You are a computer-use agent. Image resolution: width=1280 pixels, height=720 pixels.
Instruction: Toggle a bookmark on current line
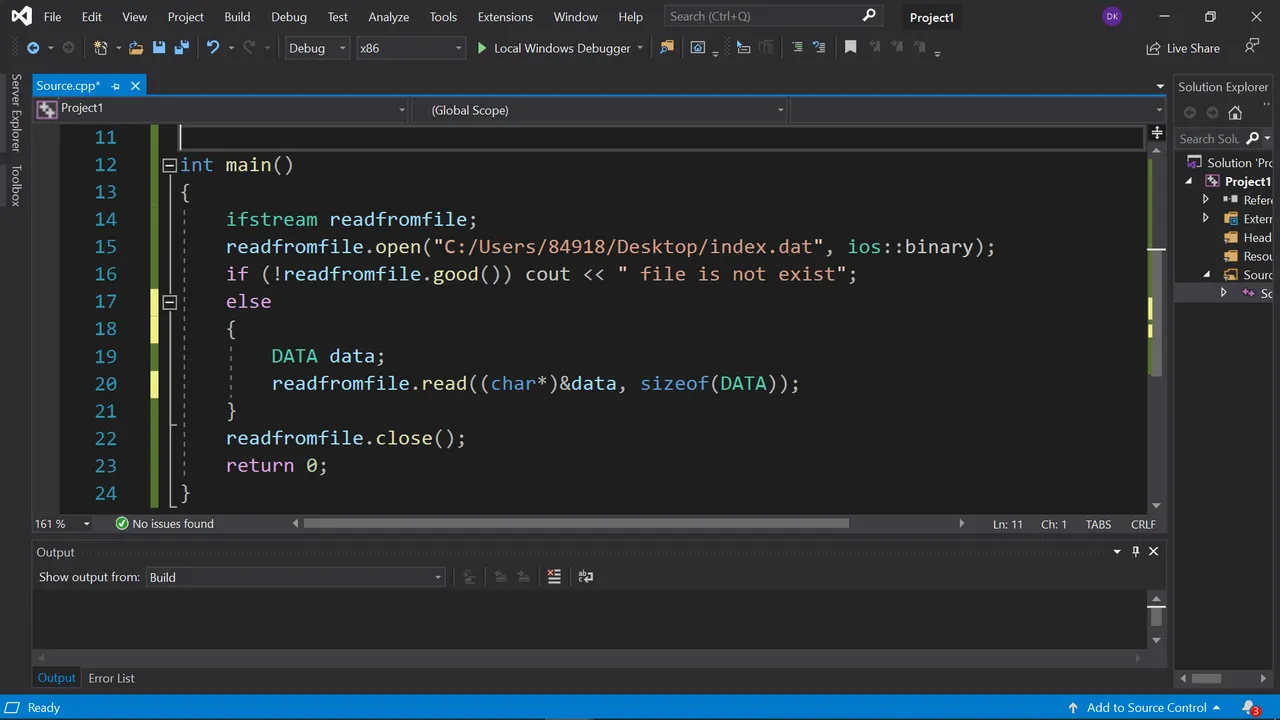[x=851, y=48]
